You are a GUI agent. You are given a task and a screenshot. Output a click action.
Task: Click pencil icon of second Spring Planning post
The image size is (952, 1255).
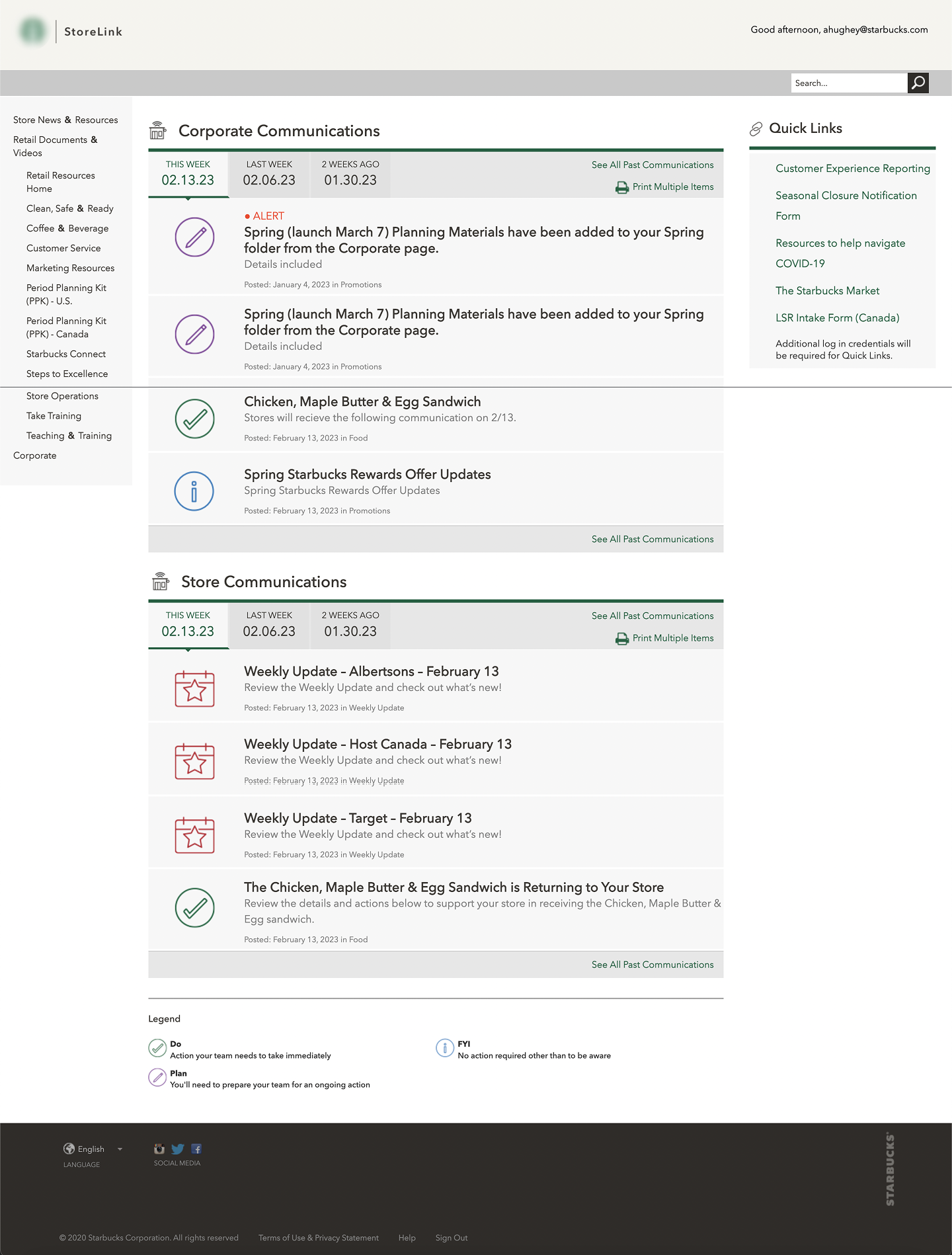(194, 335)
